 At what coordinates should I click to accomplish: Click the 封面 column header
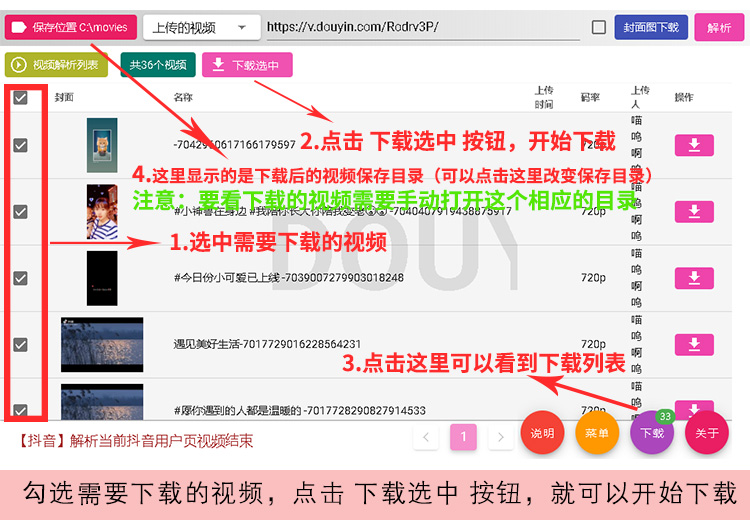tap(64, 97)
